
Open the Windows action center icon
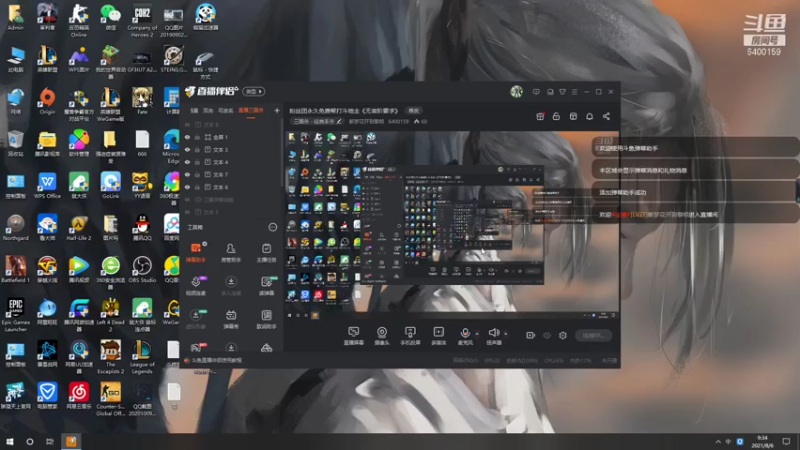click(786, 442)
